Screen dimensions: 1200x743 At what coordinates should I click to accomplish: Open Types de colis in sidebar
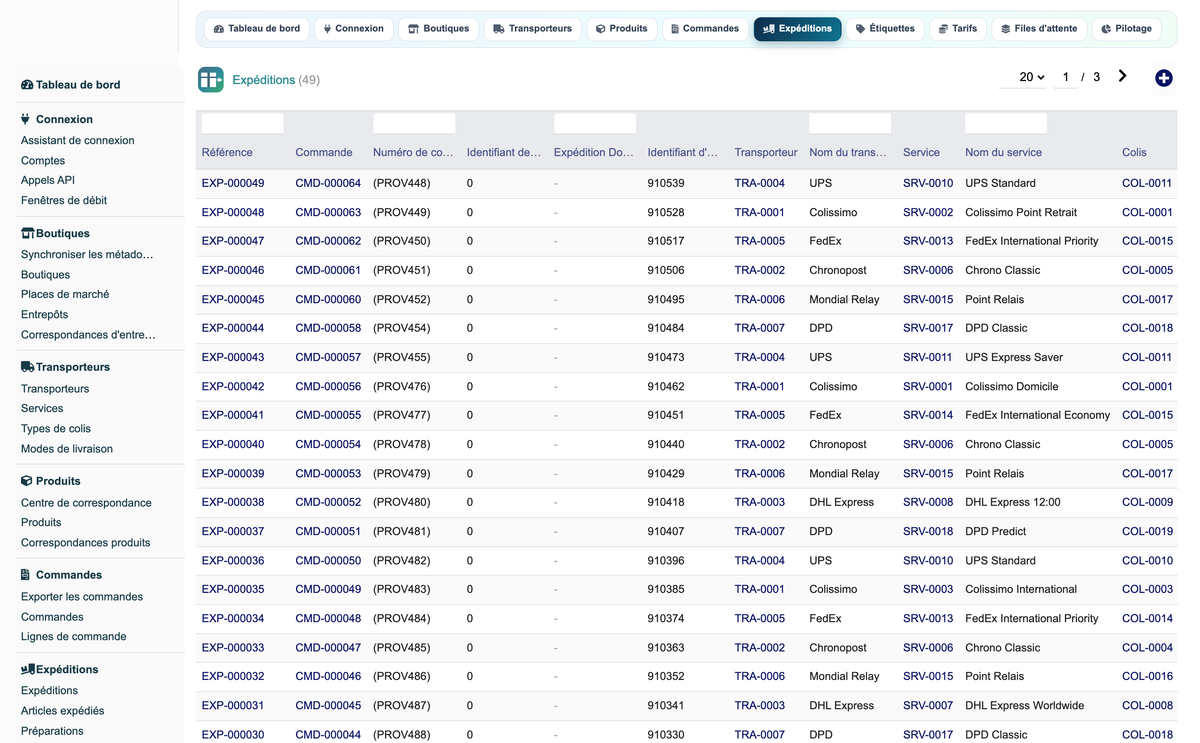point(56,429)
